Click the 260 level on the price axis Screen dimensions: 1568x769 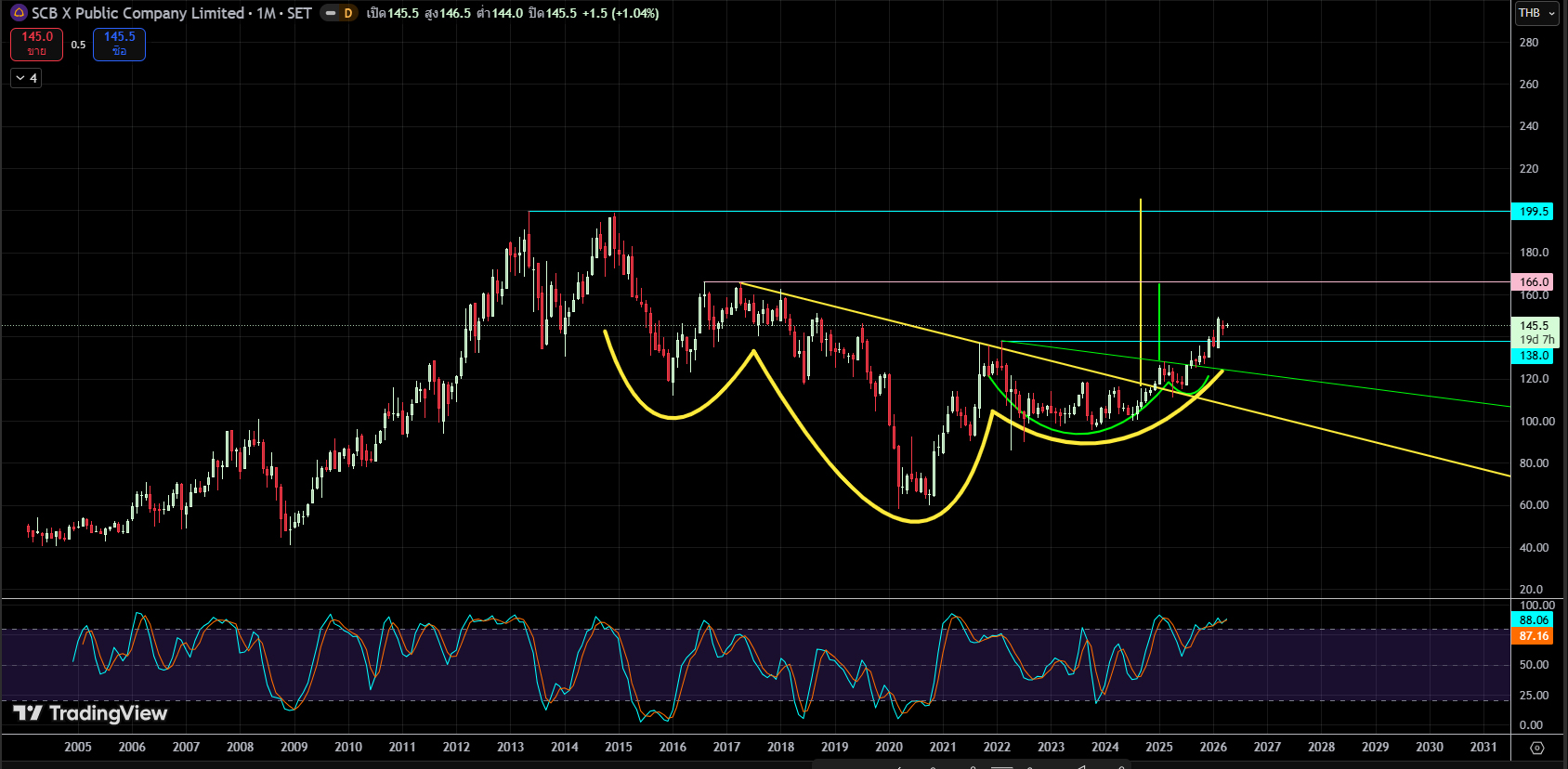(1529, 85)
